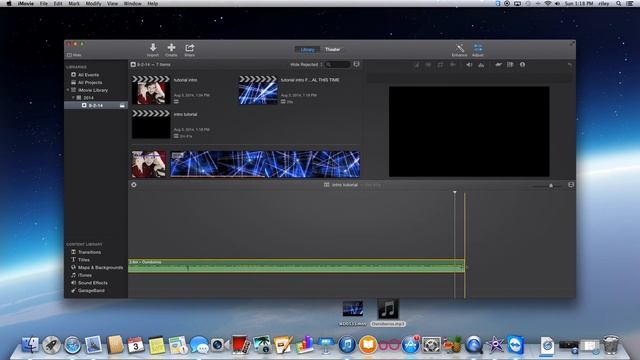Click the fullscreen arrows icon in window corner
The image size is (640, 360).
click(572, 43)
